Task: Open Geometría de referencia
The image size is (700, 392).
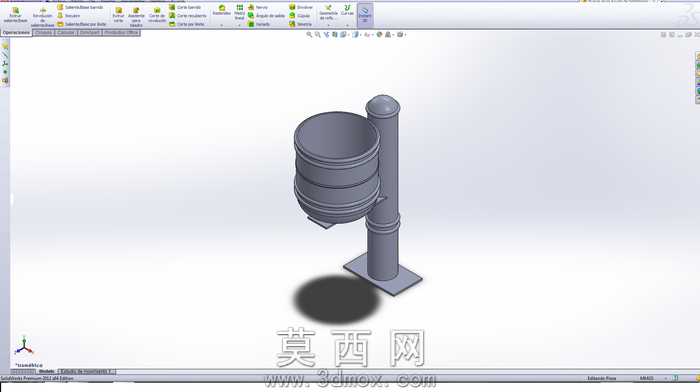Action: coord(328,13)
